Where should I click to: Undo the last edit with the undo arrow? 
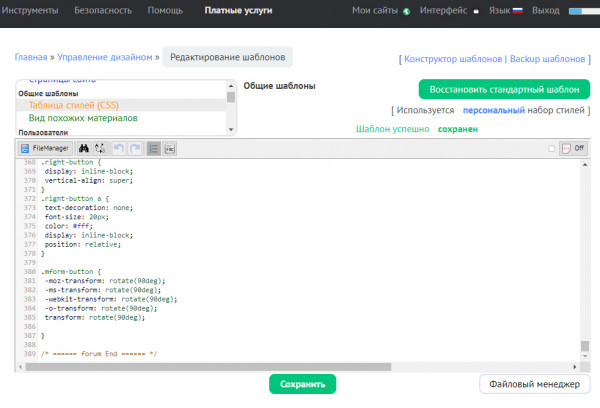pos(119,148)
